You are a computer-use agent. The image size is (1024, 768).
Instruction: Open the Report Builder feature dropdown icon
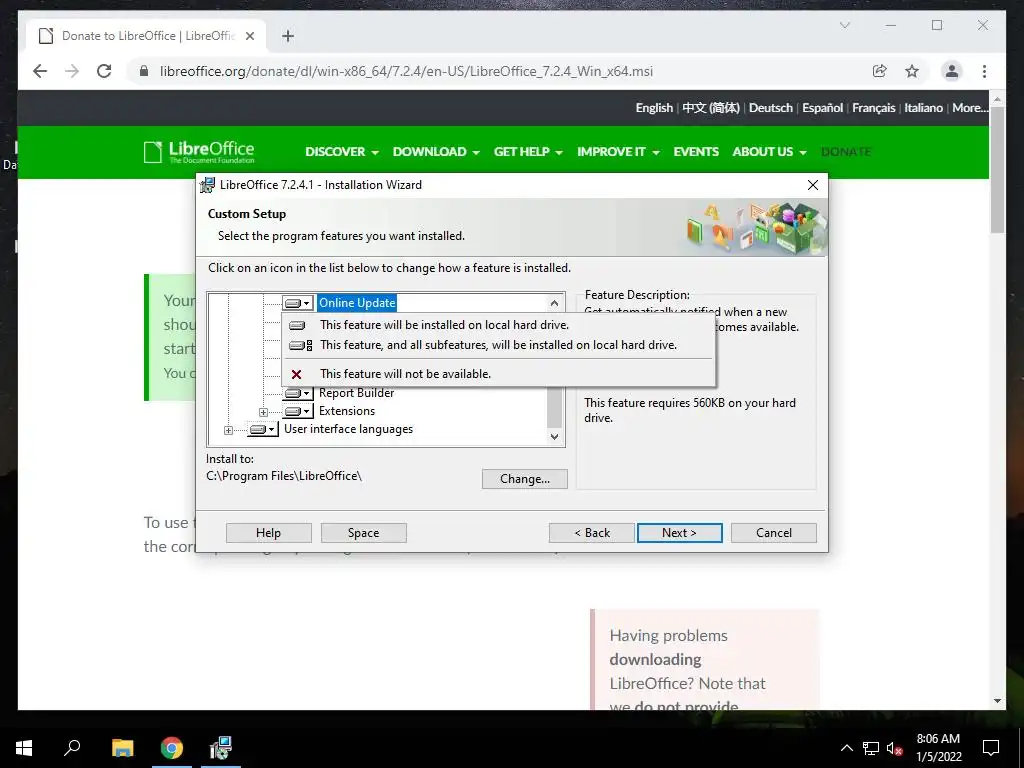298,393
